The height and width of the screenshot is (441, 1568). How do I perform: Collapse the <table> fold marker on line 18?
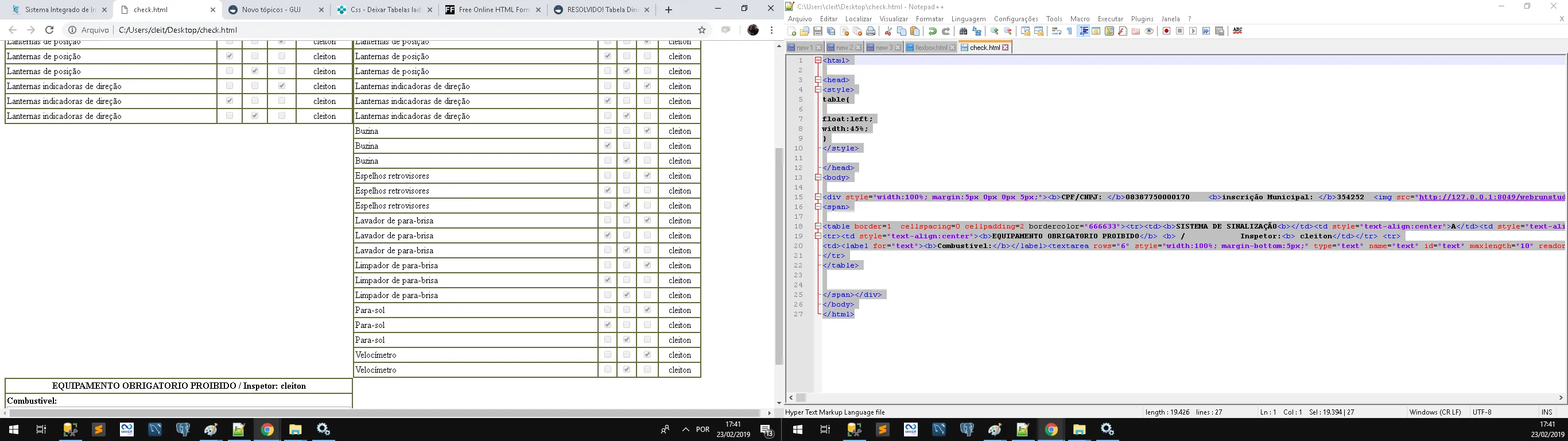[x=818, y=226]
